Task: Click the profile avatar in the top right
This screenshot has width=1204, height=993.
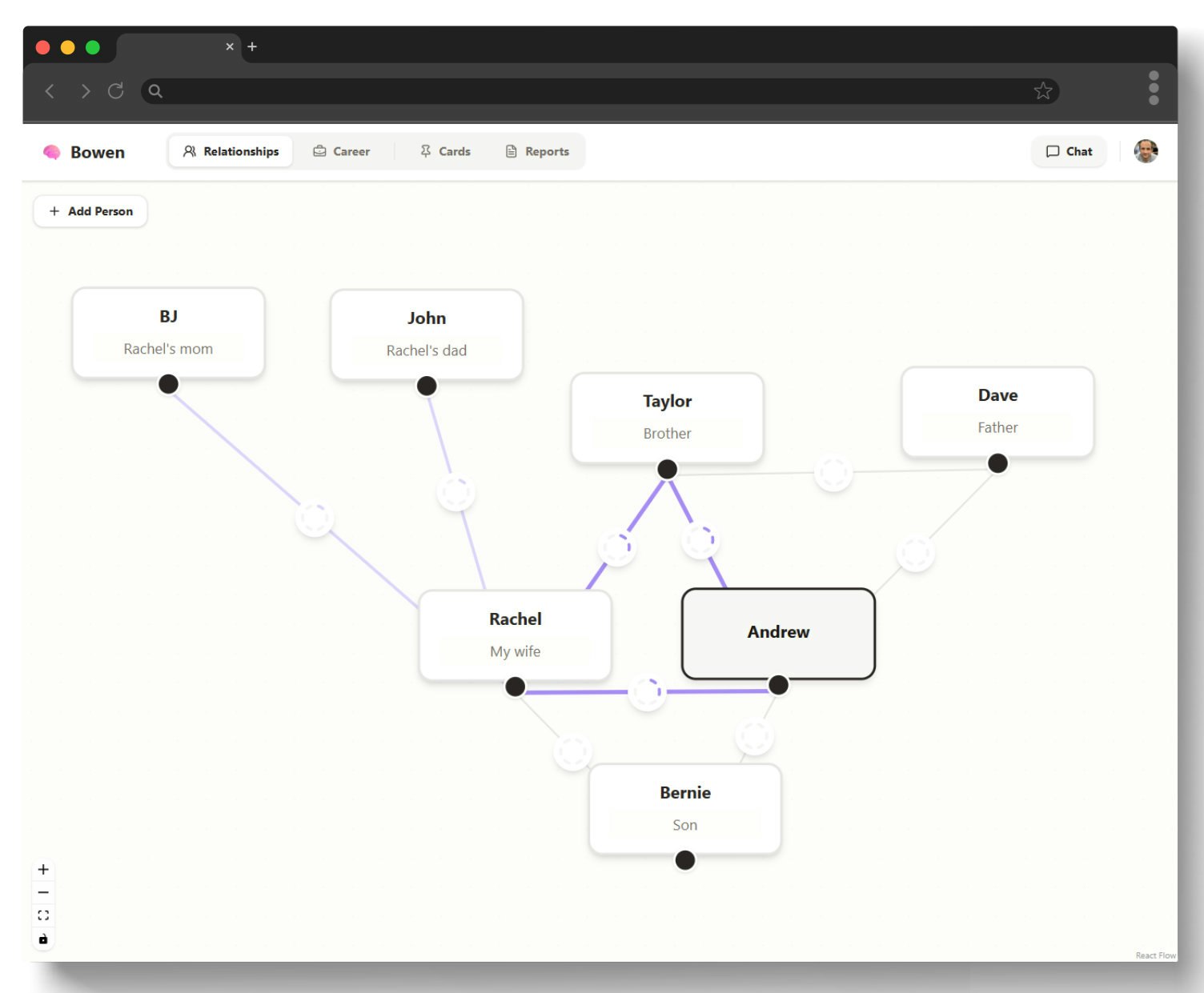Action: tap(1146, 150)
